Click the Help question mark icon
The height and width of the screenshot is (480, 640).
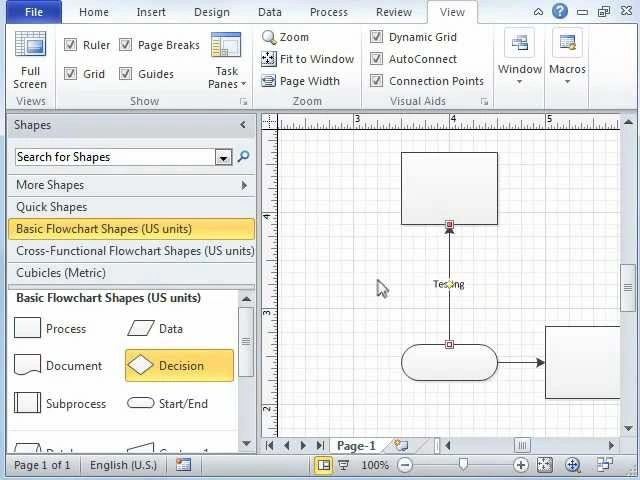pos(560,12)
